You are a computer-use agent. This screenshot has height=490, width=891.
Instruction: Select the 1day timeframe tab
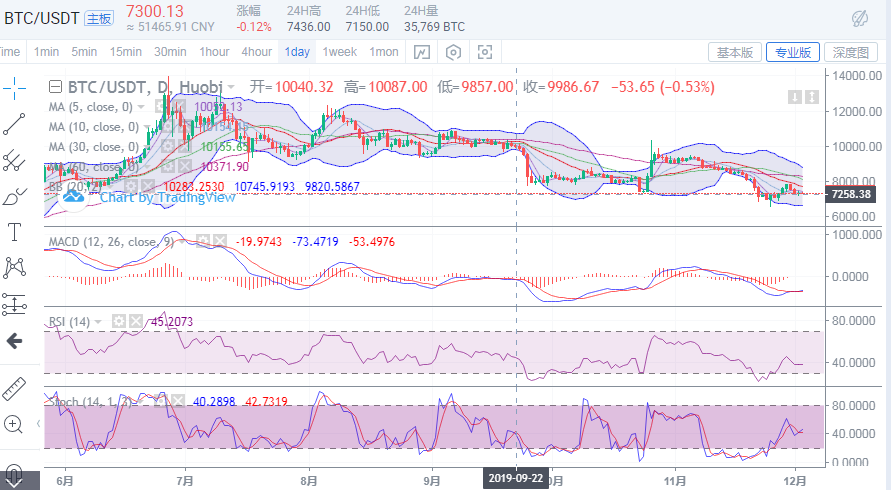tap(297, 52)
